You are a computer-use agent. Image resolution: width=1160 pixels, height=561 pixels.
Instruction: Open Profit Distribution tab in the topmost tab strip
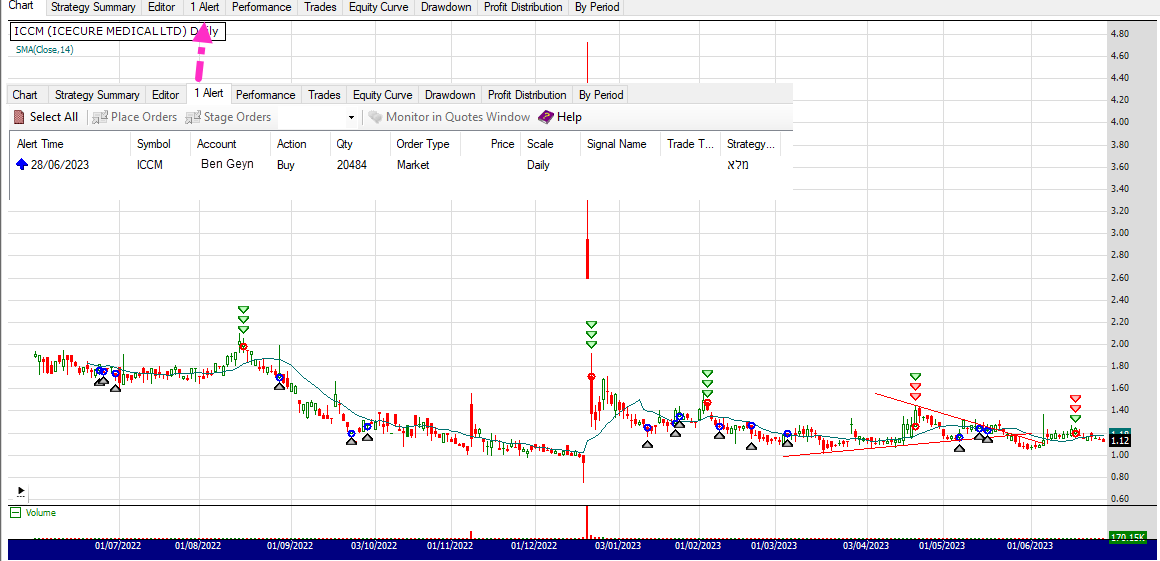click(522, 7)
